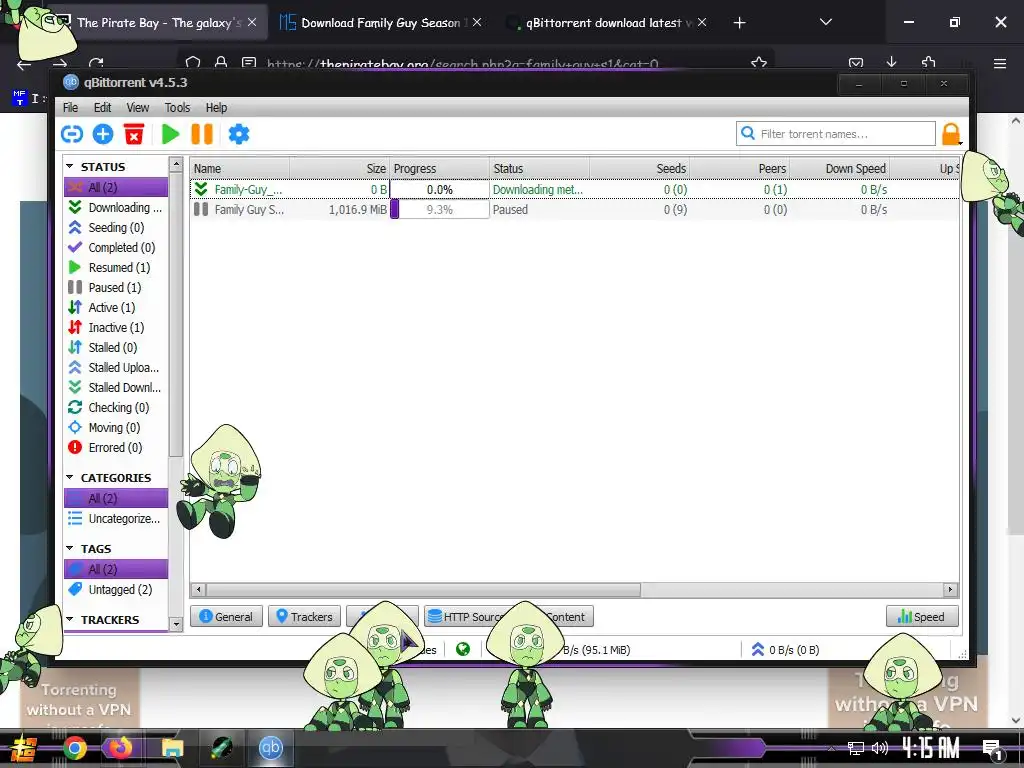Select Moving (0) filter
This screenshot has height=768, width=1024.
(116, 428)
